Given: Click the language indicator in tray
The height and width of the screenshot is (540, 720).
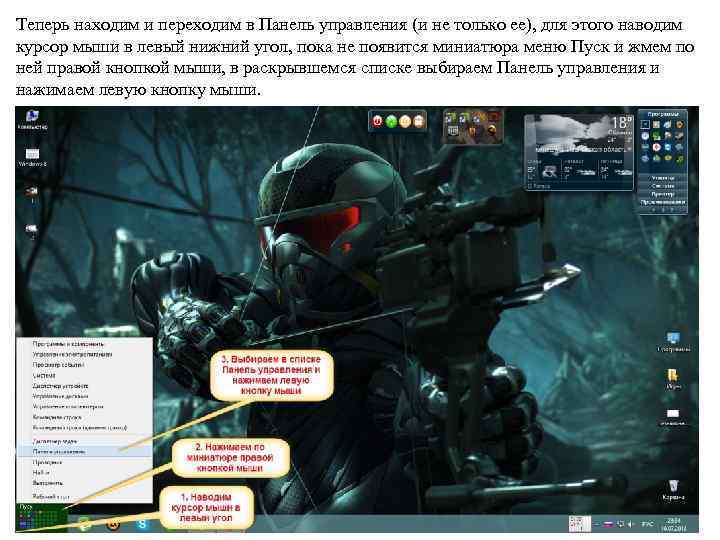Looking at the screenshot, I should tap(647, 524).
